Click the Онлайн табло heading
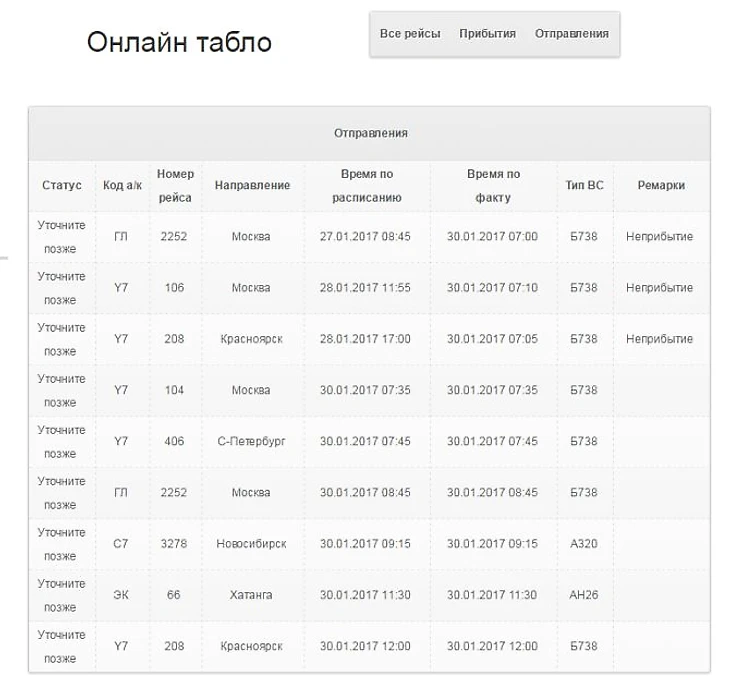This screenshot has height=689, width=730. coord(179,42)
